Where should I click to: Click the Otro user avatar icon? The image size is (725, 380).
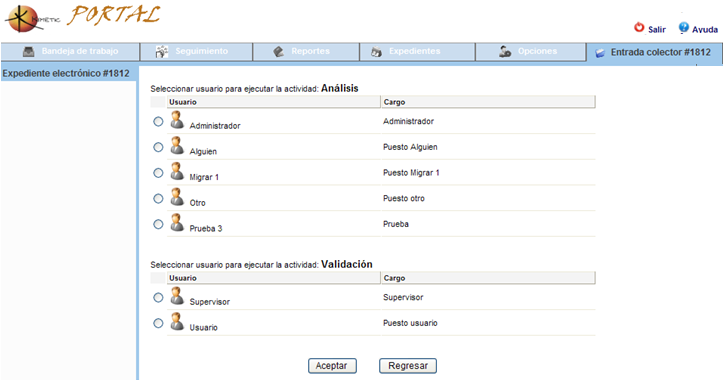coord(177,196)
